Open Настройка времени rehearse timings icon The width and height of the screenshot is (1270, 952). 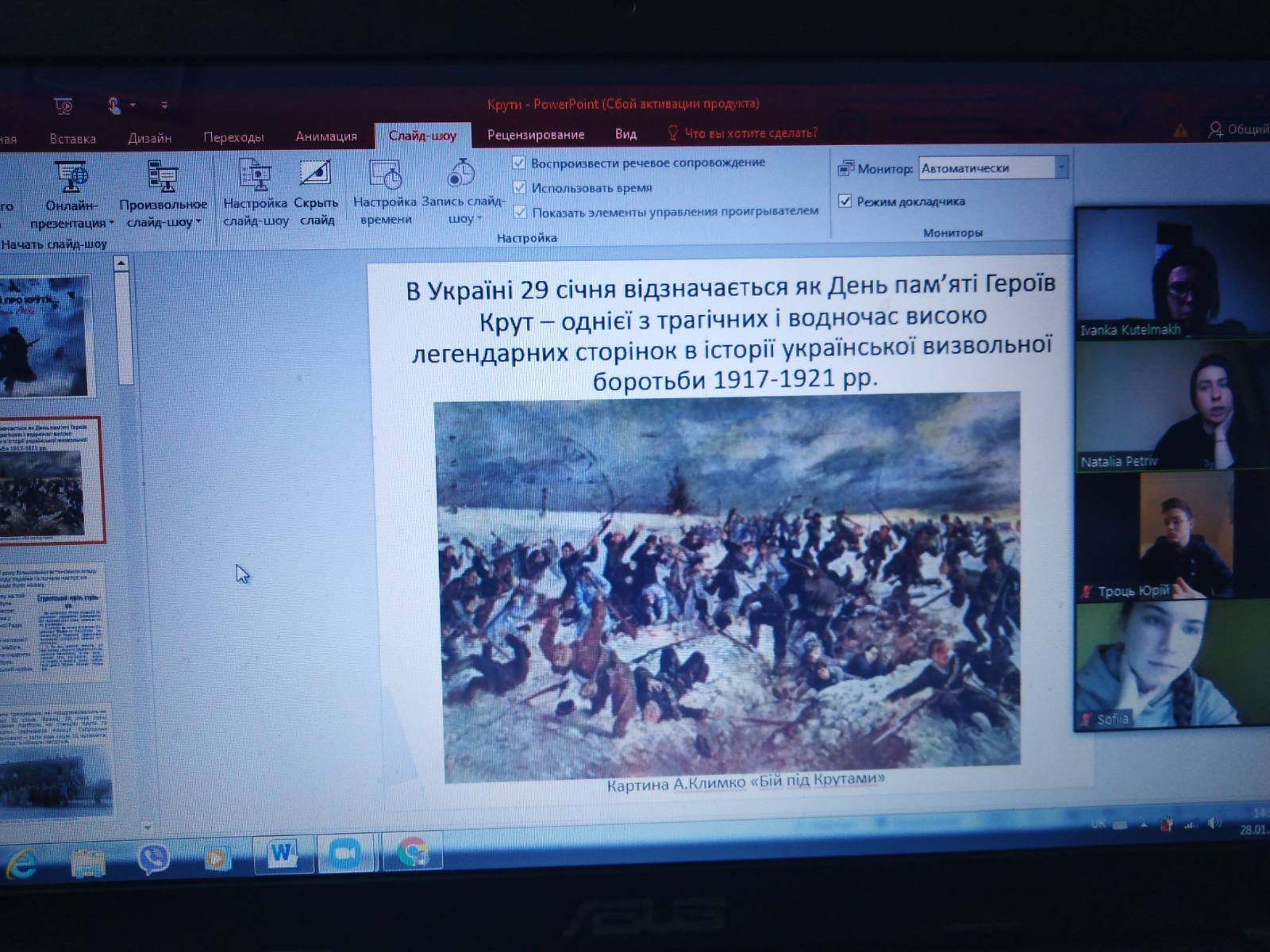tap(385, 175)
